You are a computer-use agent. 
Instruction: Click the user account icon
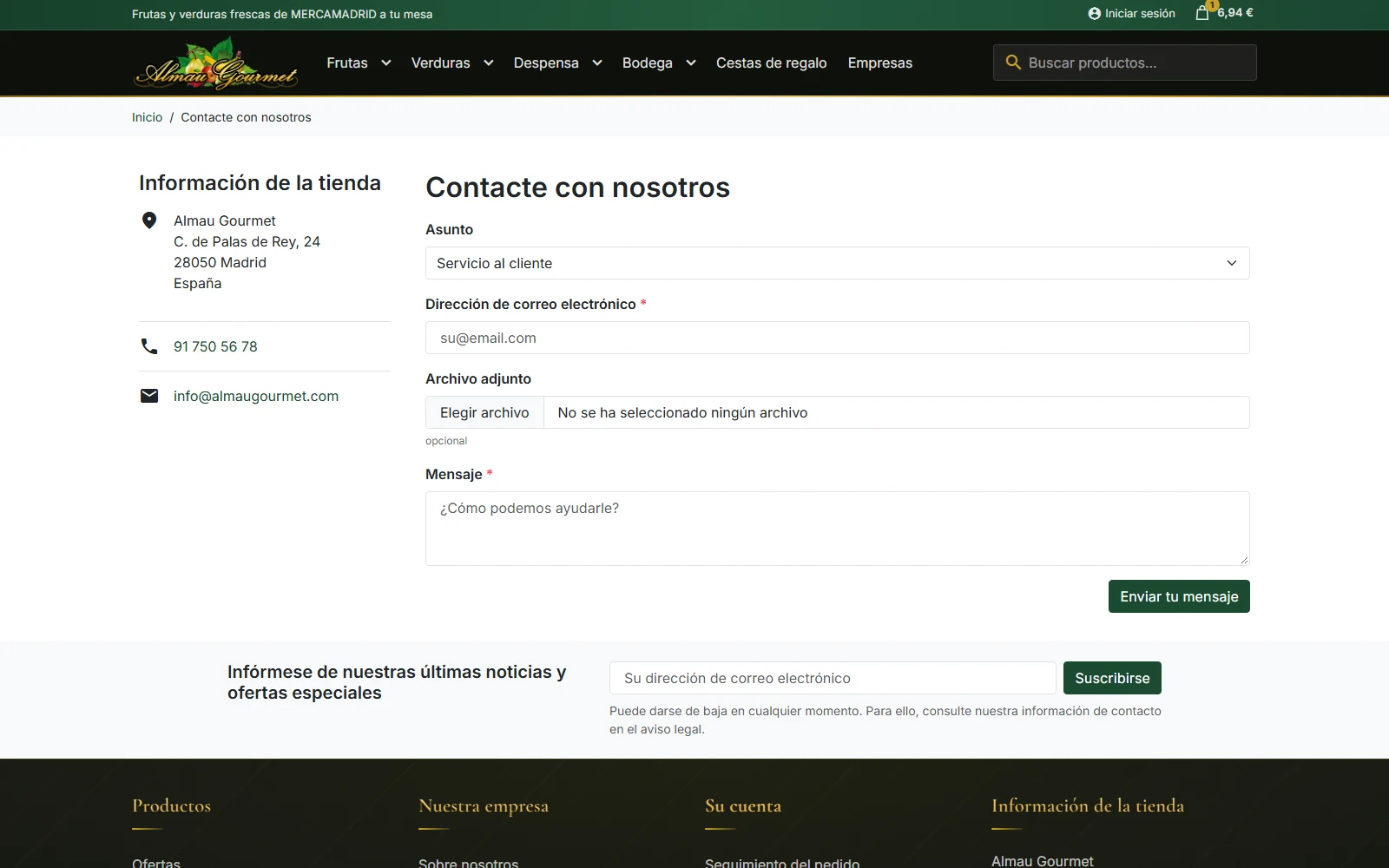point(1094,14)
